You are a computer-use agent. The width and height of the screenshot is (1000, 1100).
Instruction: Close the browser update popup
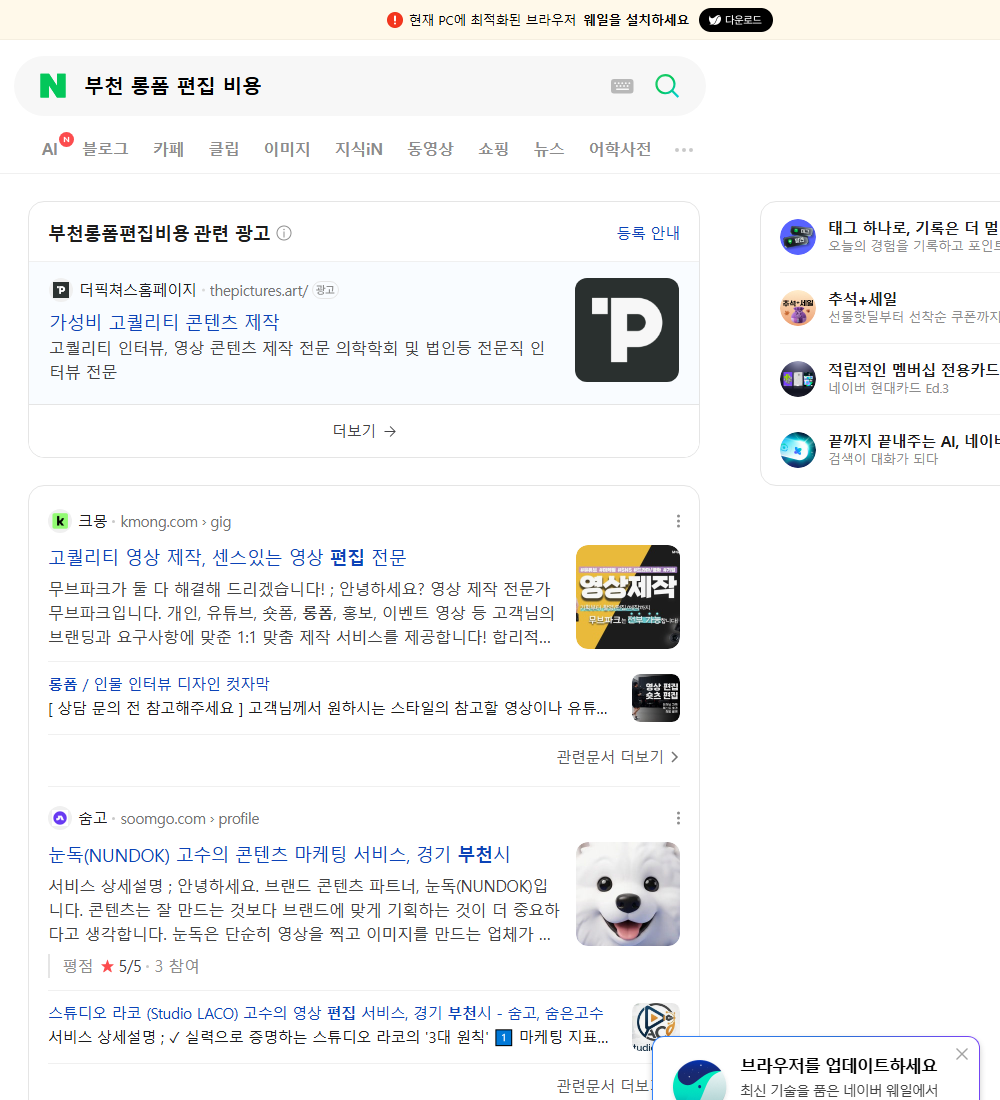962,1054
